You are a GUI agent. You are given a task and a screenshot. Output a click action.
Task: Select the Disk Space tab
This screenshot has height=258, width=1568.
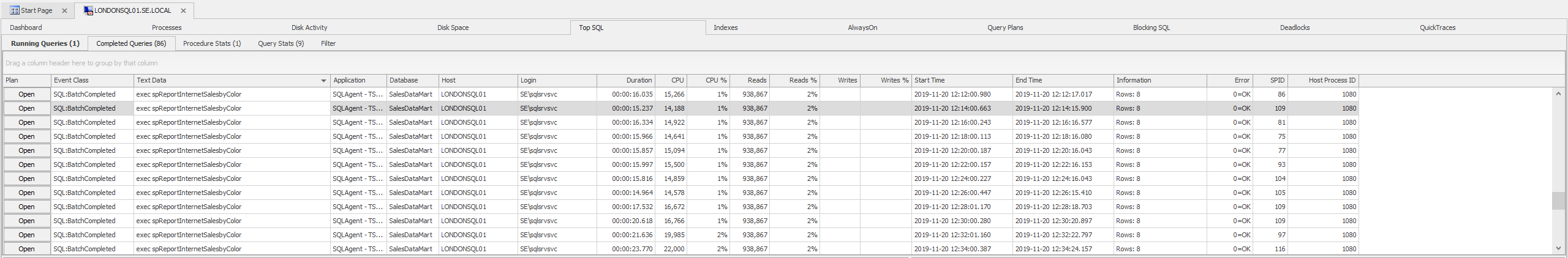click(x=453, y=28)
